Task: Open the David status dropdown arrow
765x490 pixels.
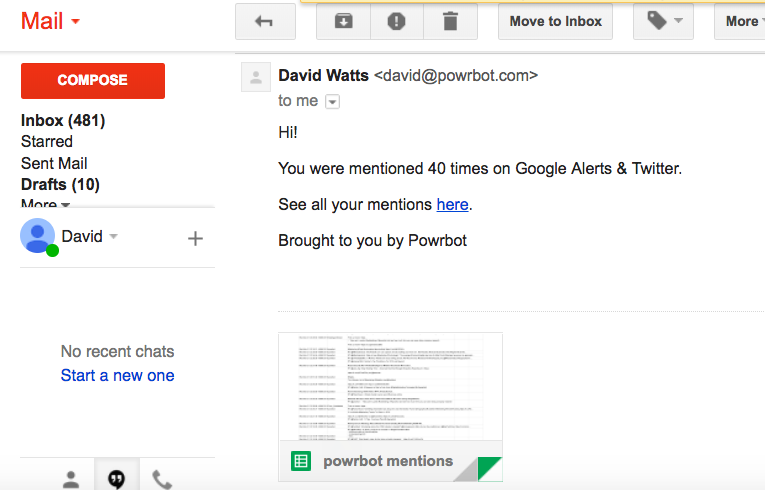Action: tap(114, 236)
